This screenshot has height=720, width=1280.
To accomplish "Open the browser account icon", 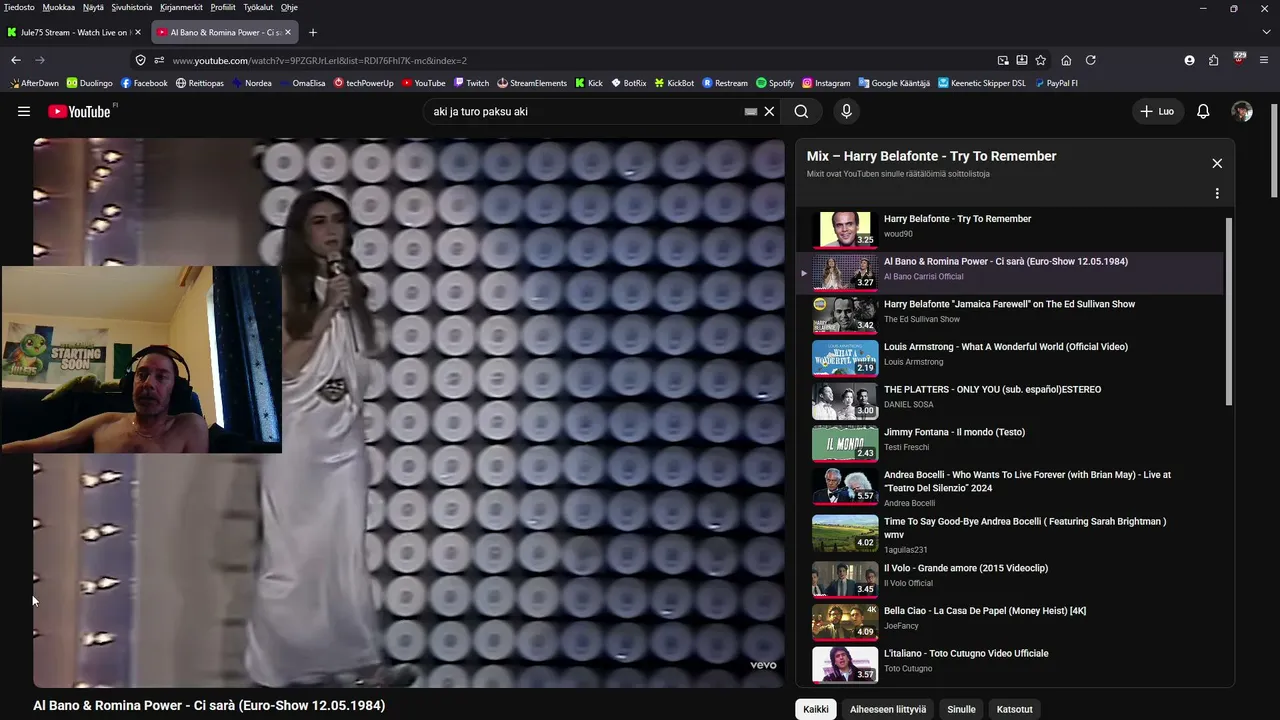I will pos(1189,60).
